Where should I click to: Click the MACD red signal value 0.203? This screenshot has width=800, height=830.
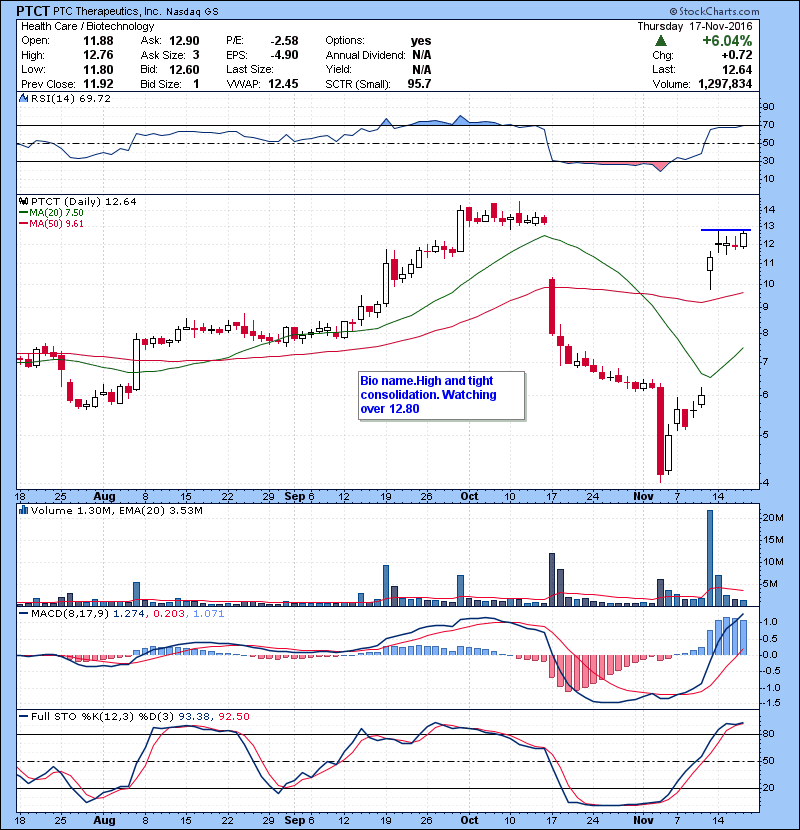coord(169,614)
